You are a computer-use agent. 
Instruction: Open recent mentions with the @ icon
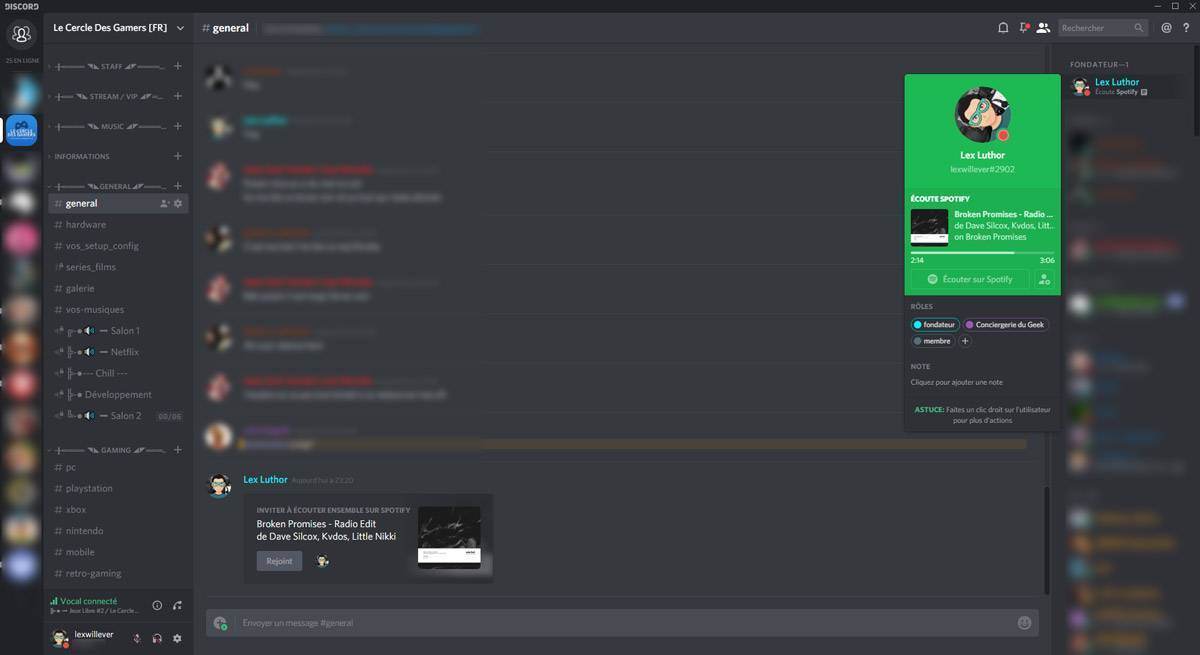[1166, 28]
